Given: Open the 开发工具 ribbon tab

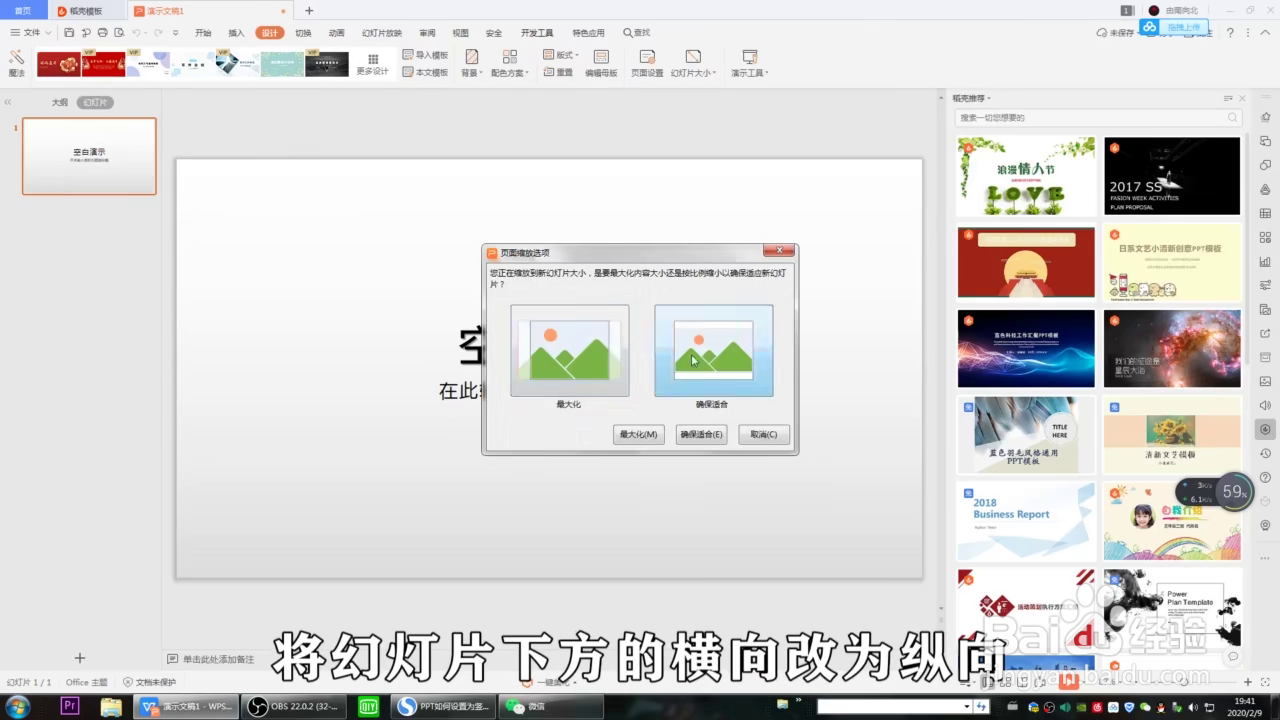Looking at the screenshot, I should [x=537, y=33].
